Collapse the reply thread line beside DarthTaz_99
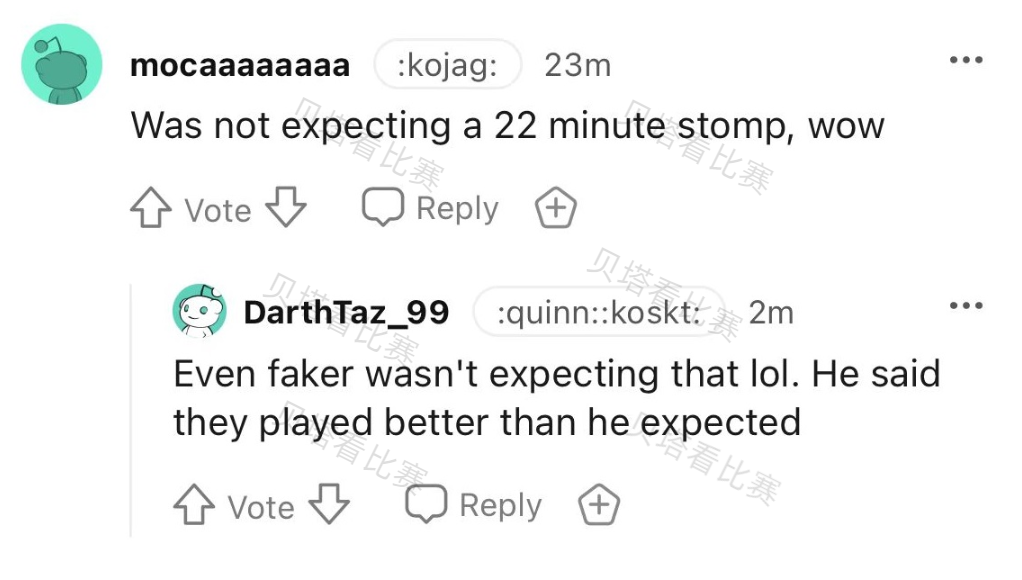 [x=131, y=410]
